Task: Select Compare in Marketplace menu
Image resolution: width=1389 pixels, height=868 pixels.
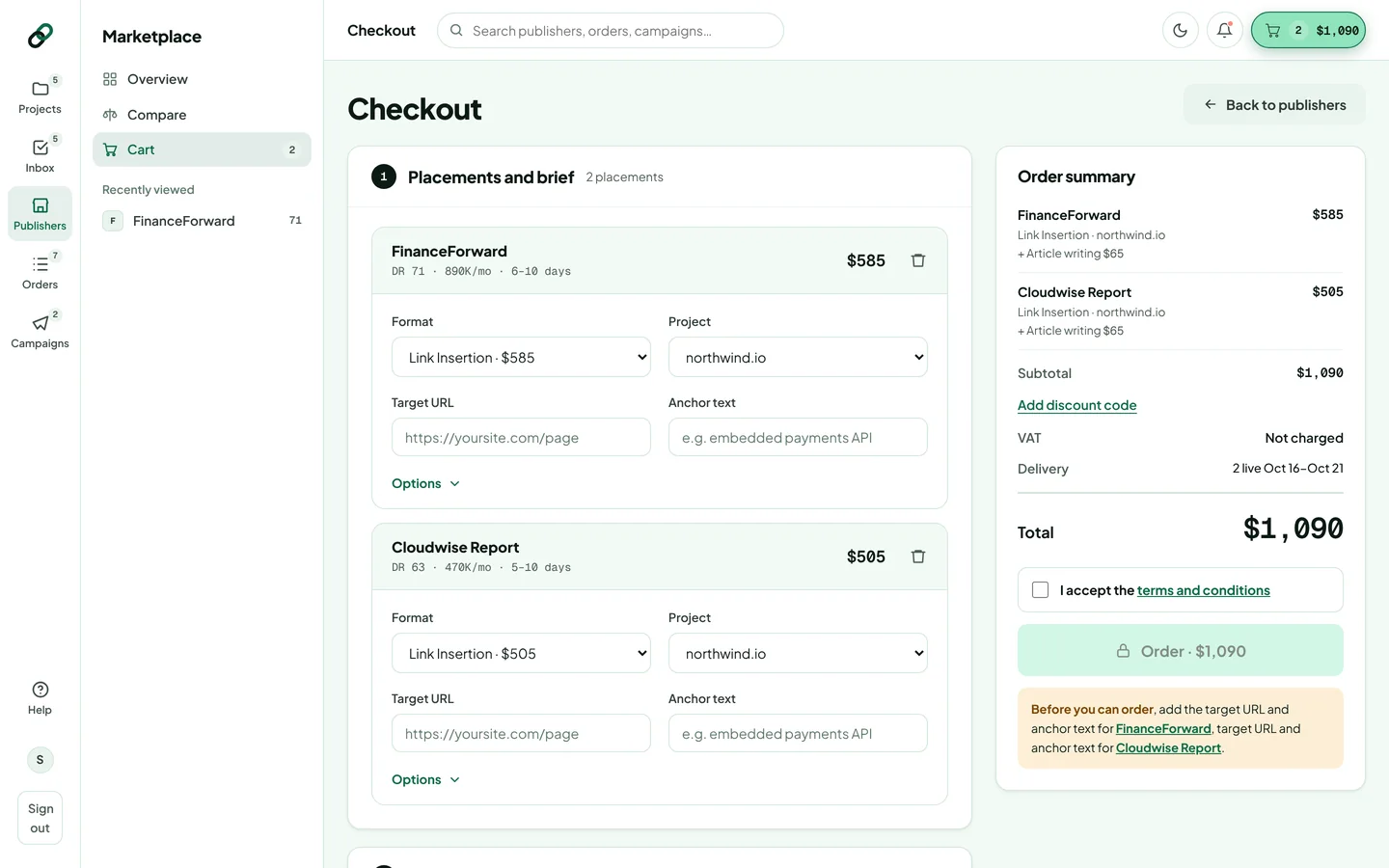Action: click(202, 115)
